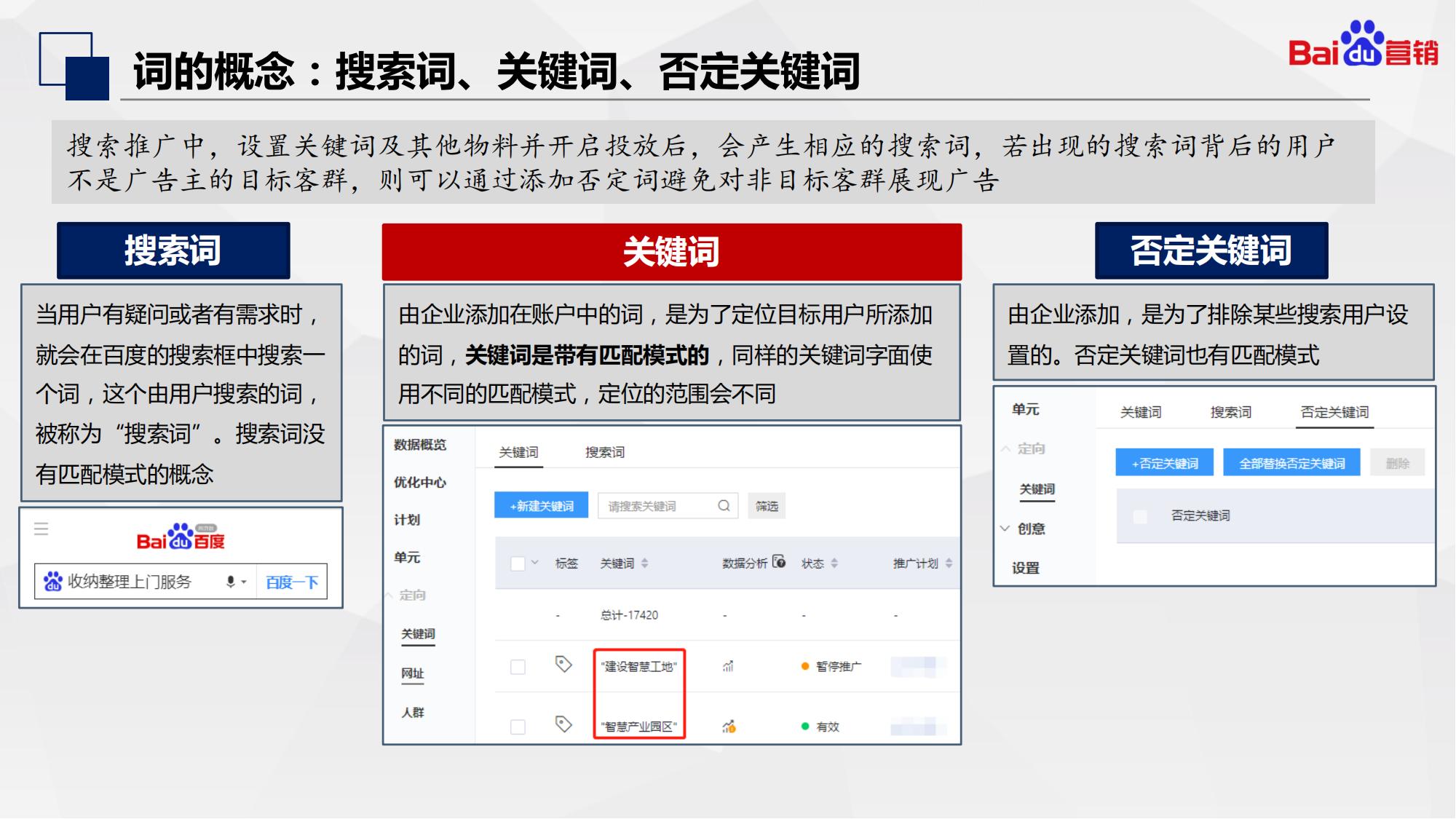
Task: Click the 数据分析 column header
Action: point(744,563)
